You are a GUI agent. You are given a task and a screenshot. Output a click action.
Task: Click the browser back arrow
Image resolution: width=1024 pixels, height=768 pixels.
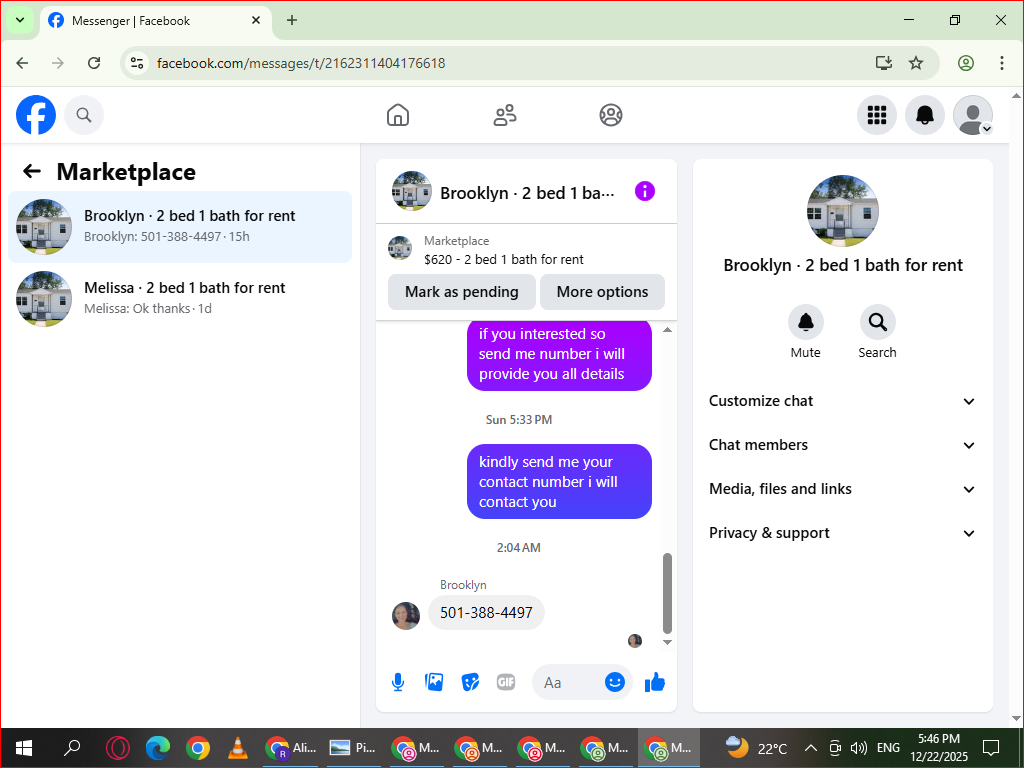(22, 63)
